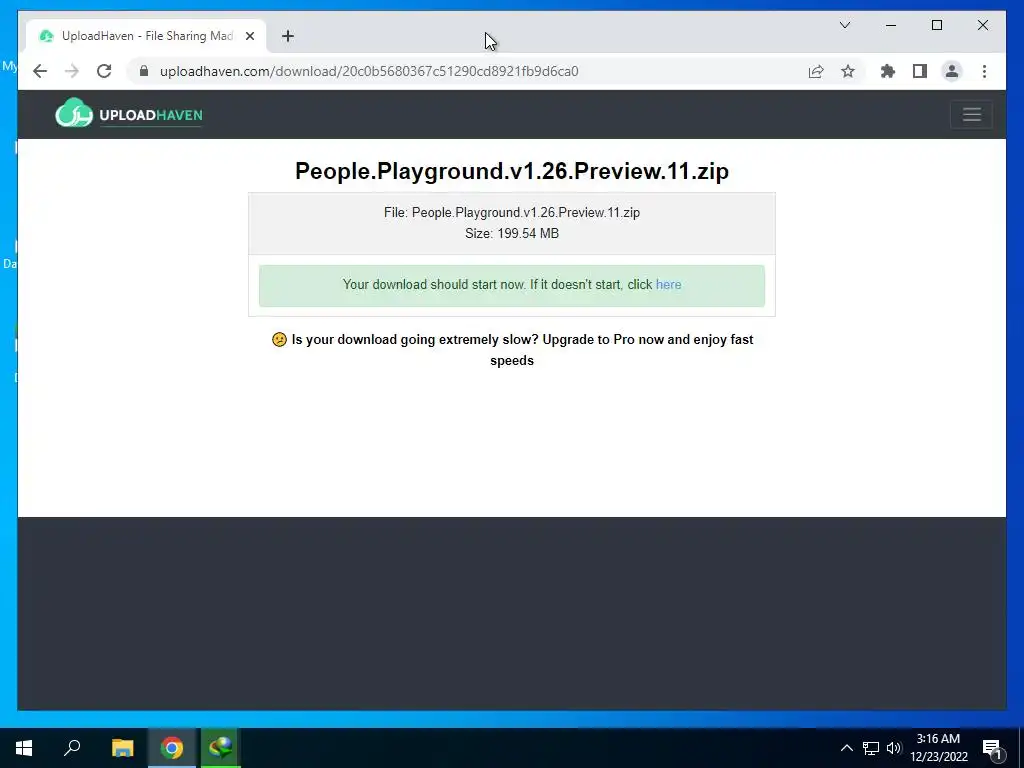1024x768 pixels.
Task: Click the Chrome back arrow
Action: pos(40,71)
